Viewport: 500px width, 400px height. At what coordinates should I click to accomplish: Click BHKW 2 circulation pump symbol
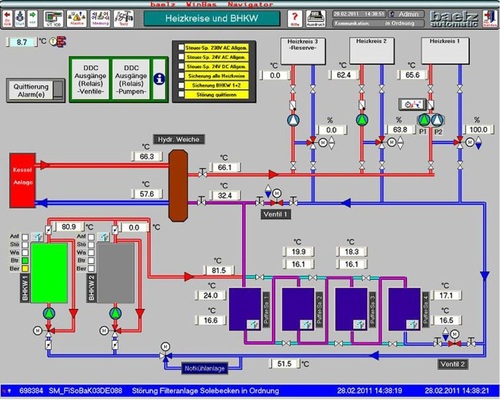115,313
